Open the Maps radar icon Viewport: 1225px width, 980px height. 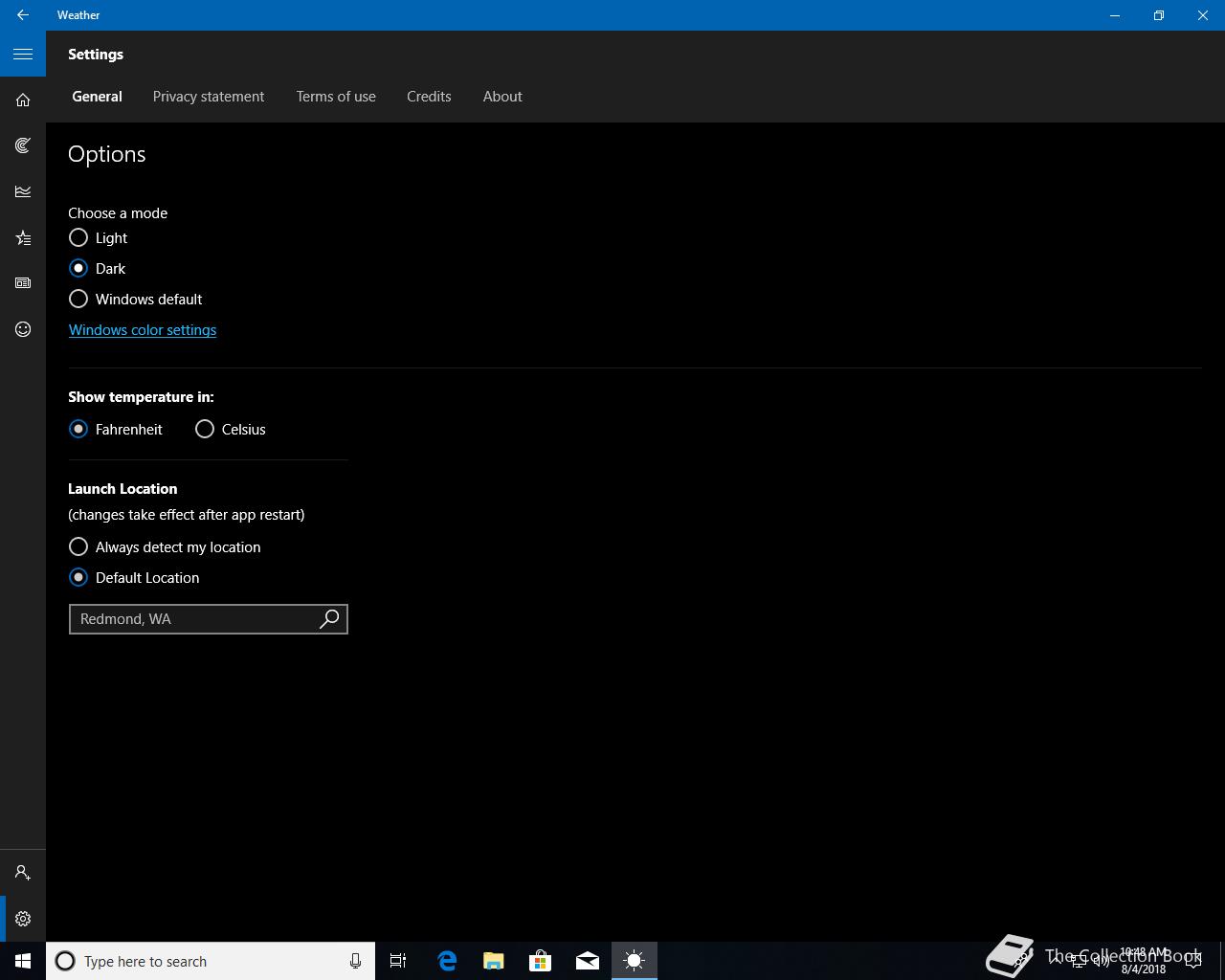click(x=23, y=145)
